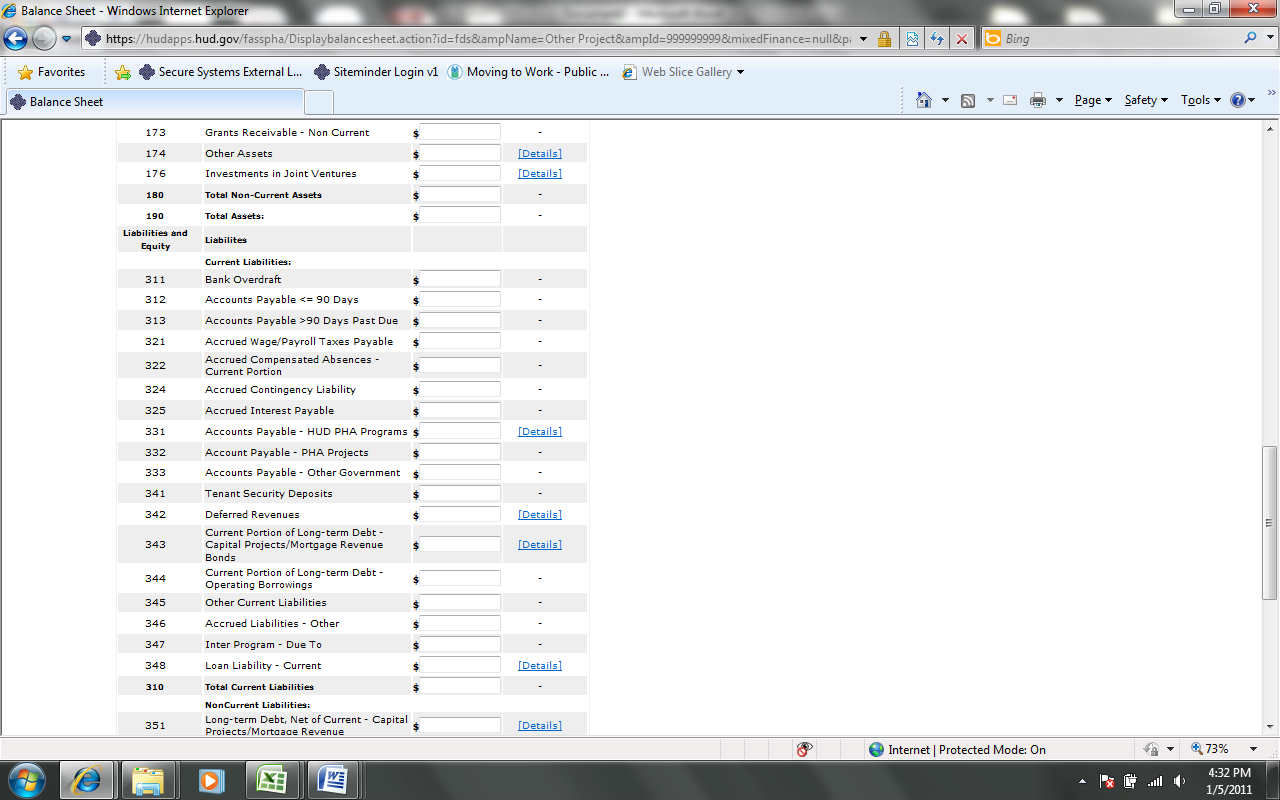Click the magnifier search icon next to Bing
1280x800 pixels.
click(x=1250, y=39)
